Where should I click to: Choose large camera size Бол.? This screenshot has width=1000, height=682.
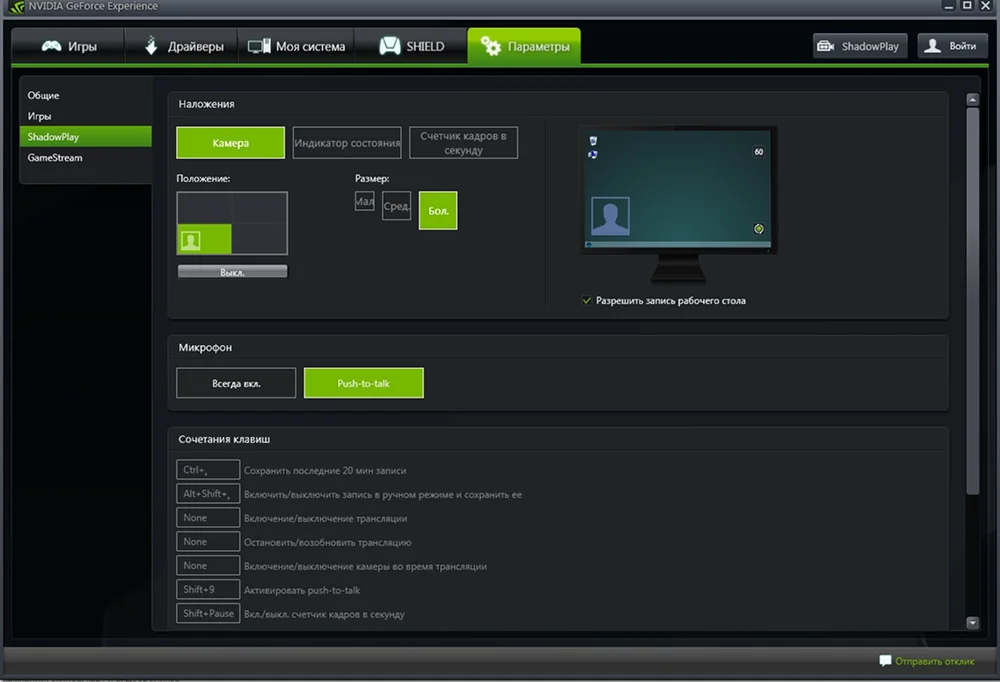[438, 211]
